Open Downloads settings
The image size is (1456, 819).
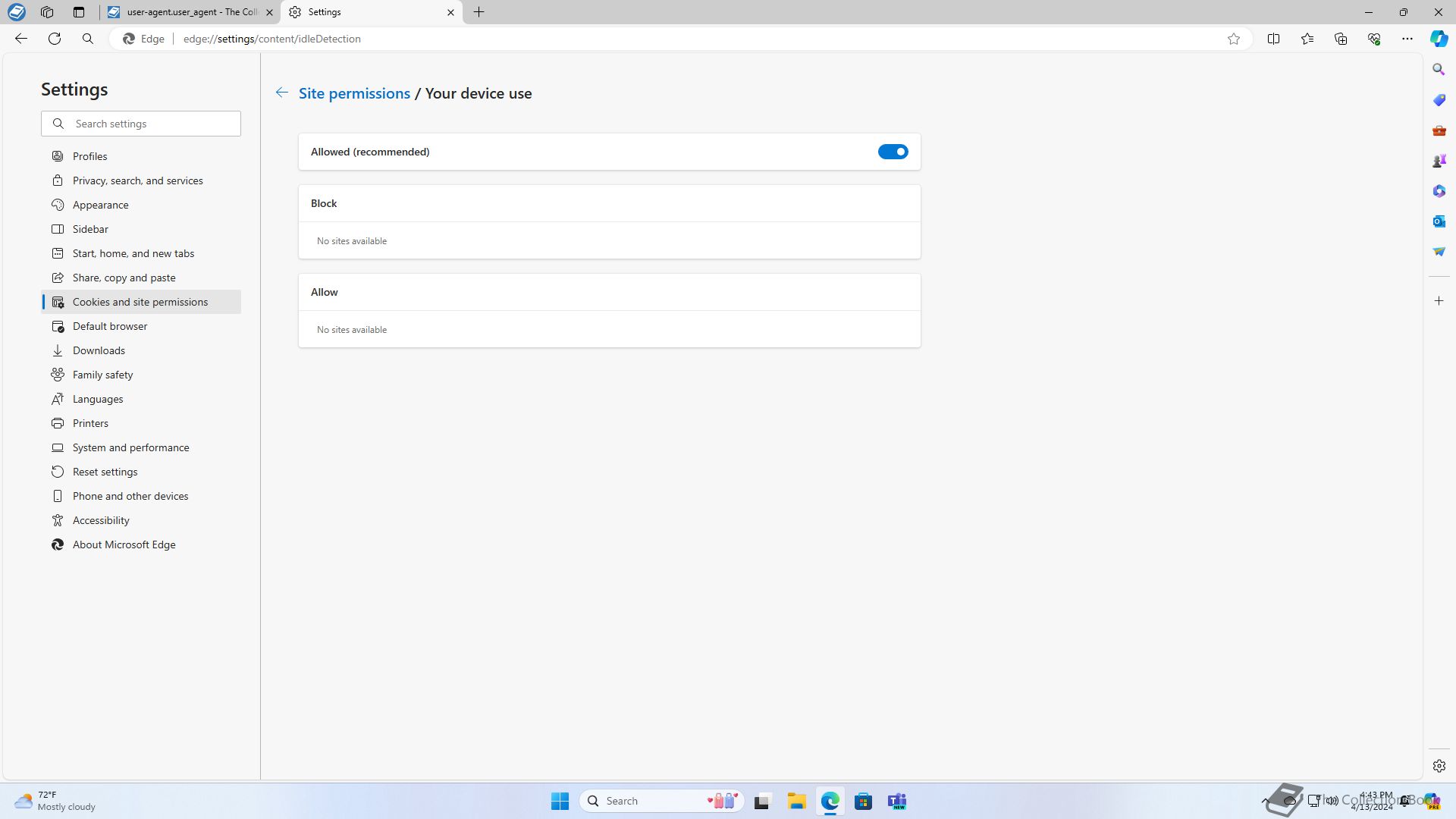(x=141, y=350)
